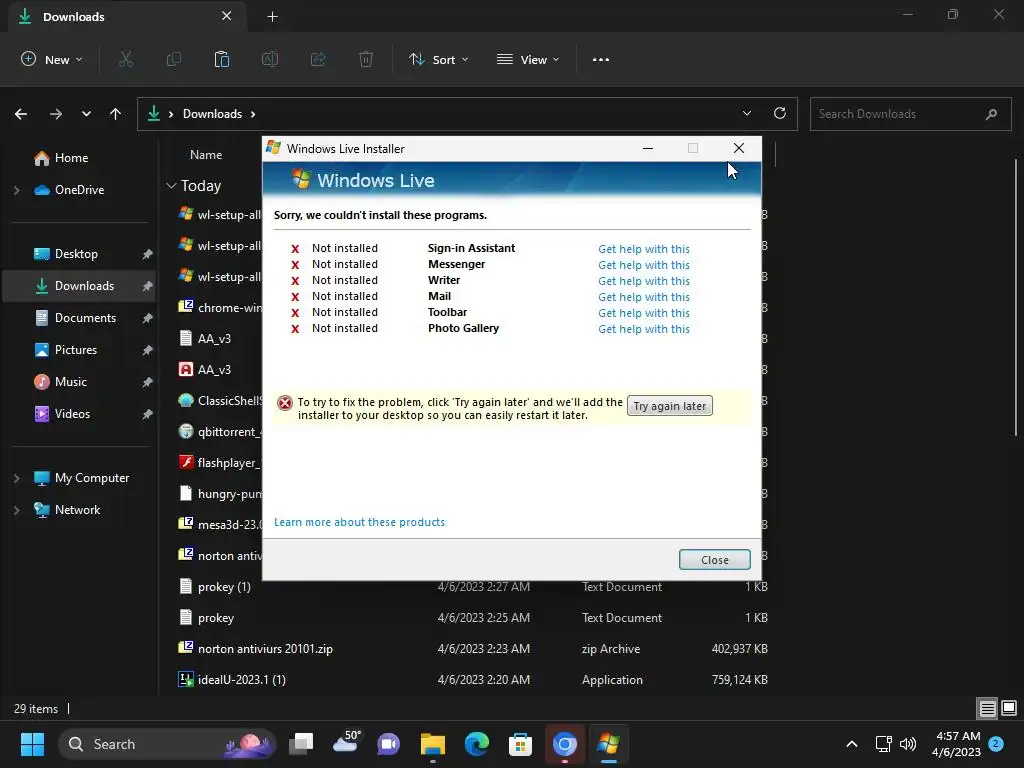
Task: Expand recent locations chevron
Action: [x=86, y=114]
